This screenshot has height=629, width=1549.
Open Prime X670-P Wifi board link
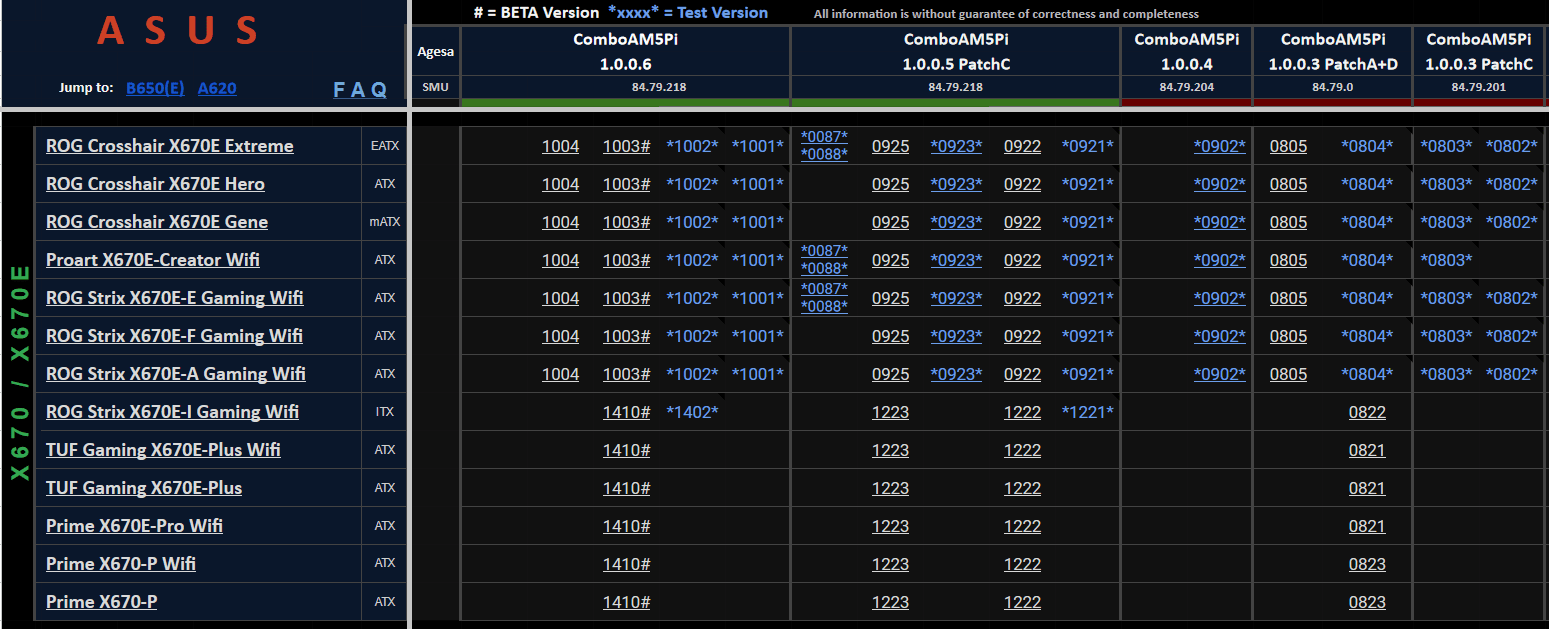tap(121, 564)
